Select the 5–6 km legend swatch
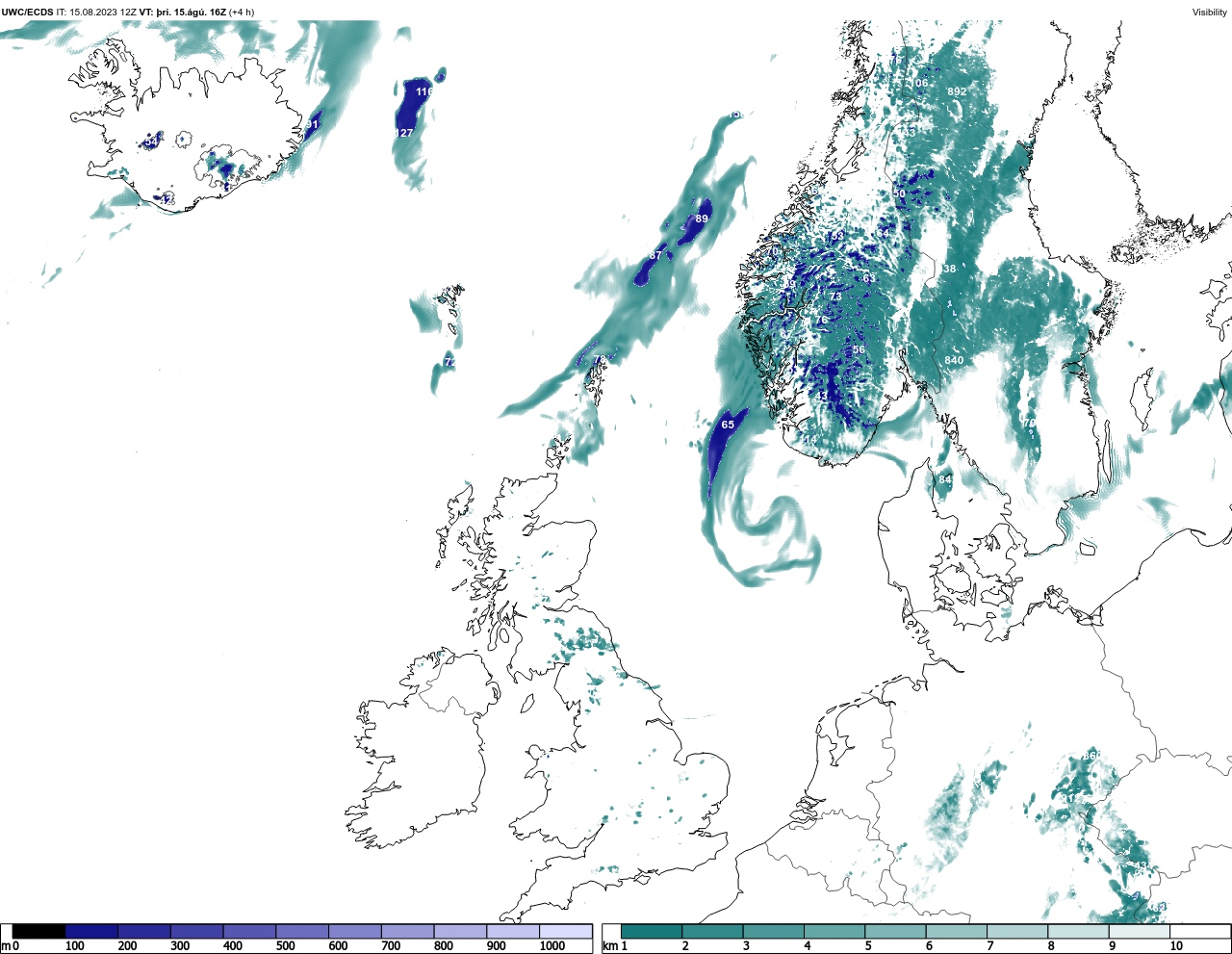Viewport: 1232px width, 954px height. [x=895, y=932]
